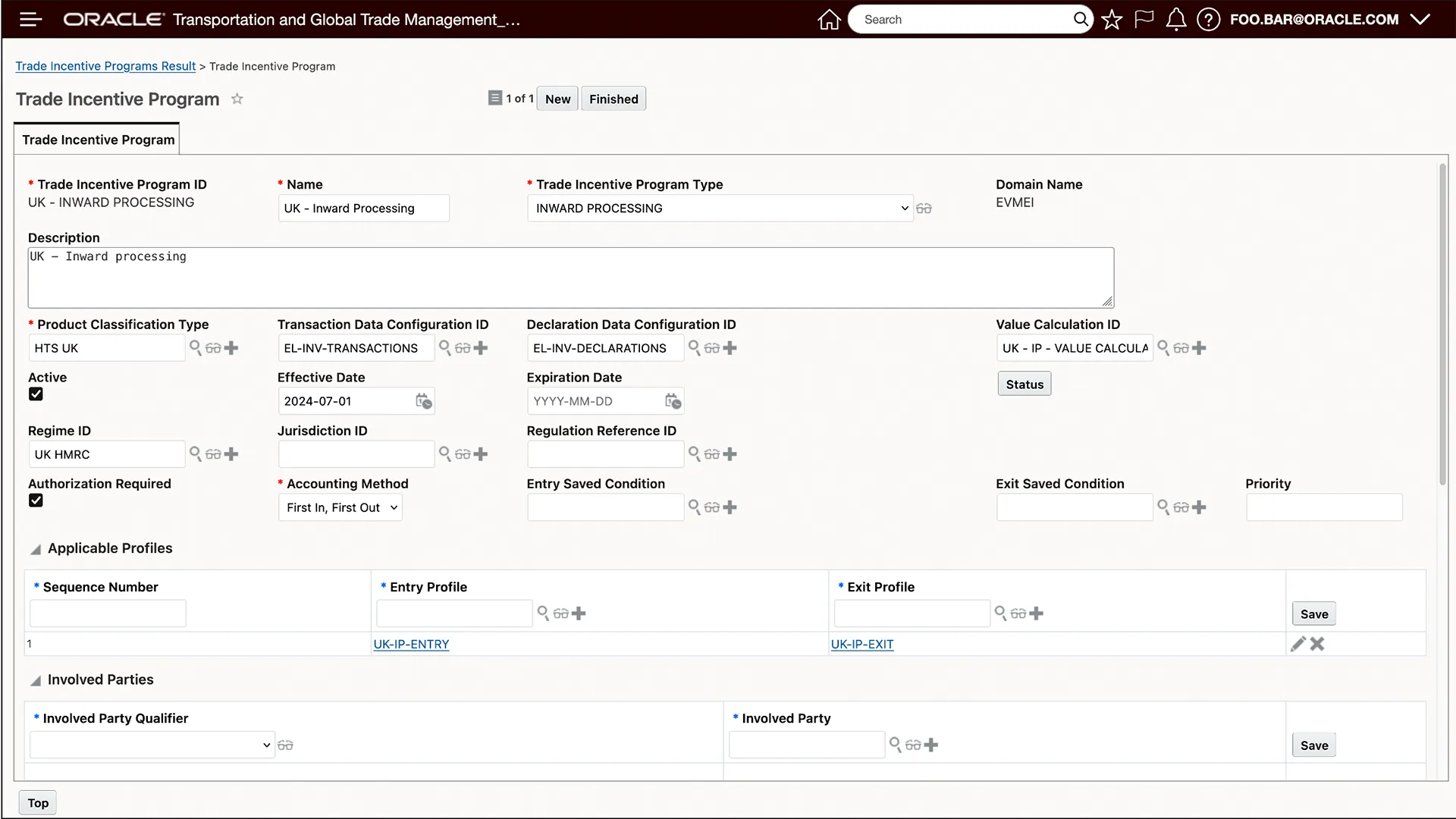Mark page as favorite star next to title
Screen dimensions: 1456x819
click(x=237, y=99)
